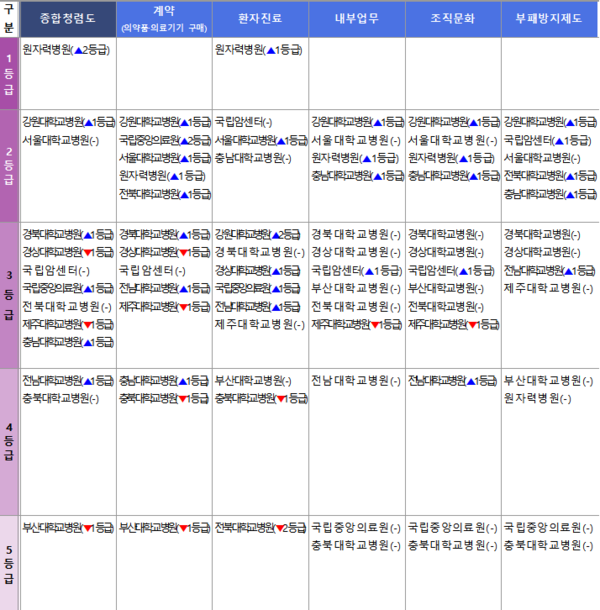Image resolution: width=600 pixels, height=610 pixels.
Task: Click 충북대학교병원(-) in 부패방지제도 column
Action: click(x=549, y=545)
